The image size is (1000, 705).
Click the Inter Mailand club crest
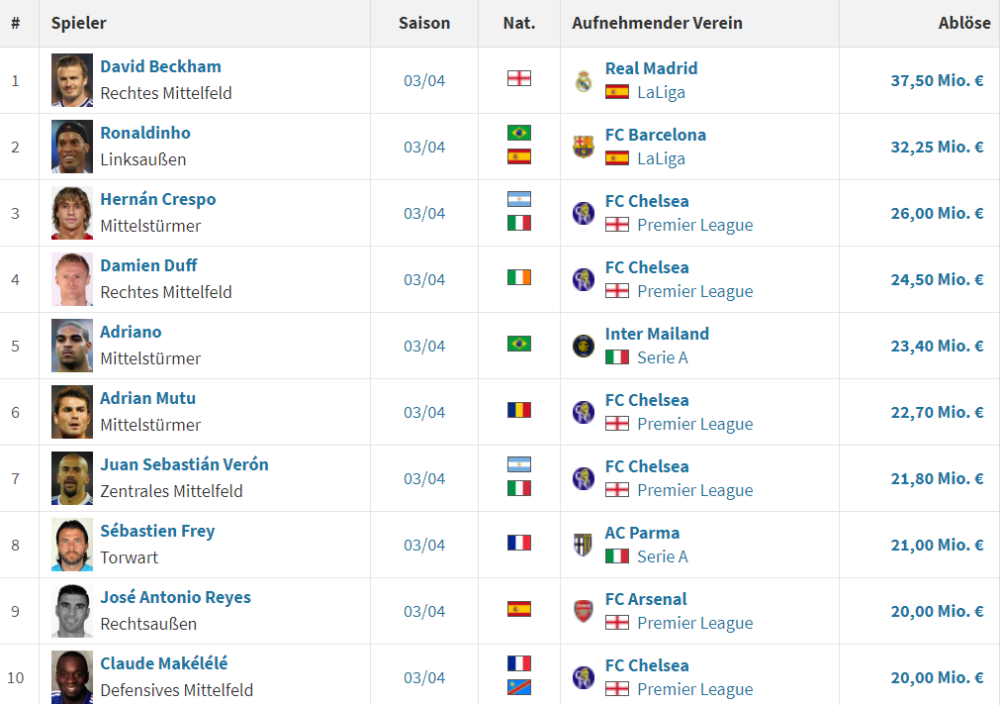(x=584, y=346)
